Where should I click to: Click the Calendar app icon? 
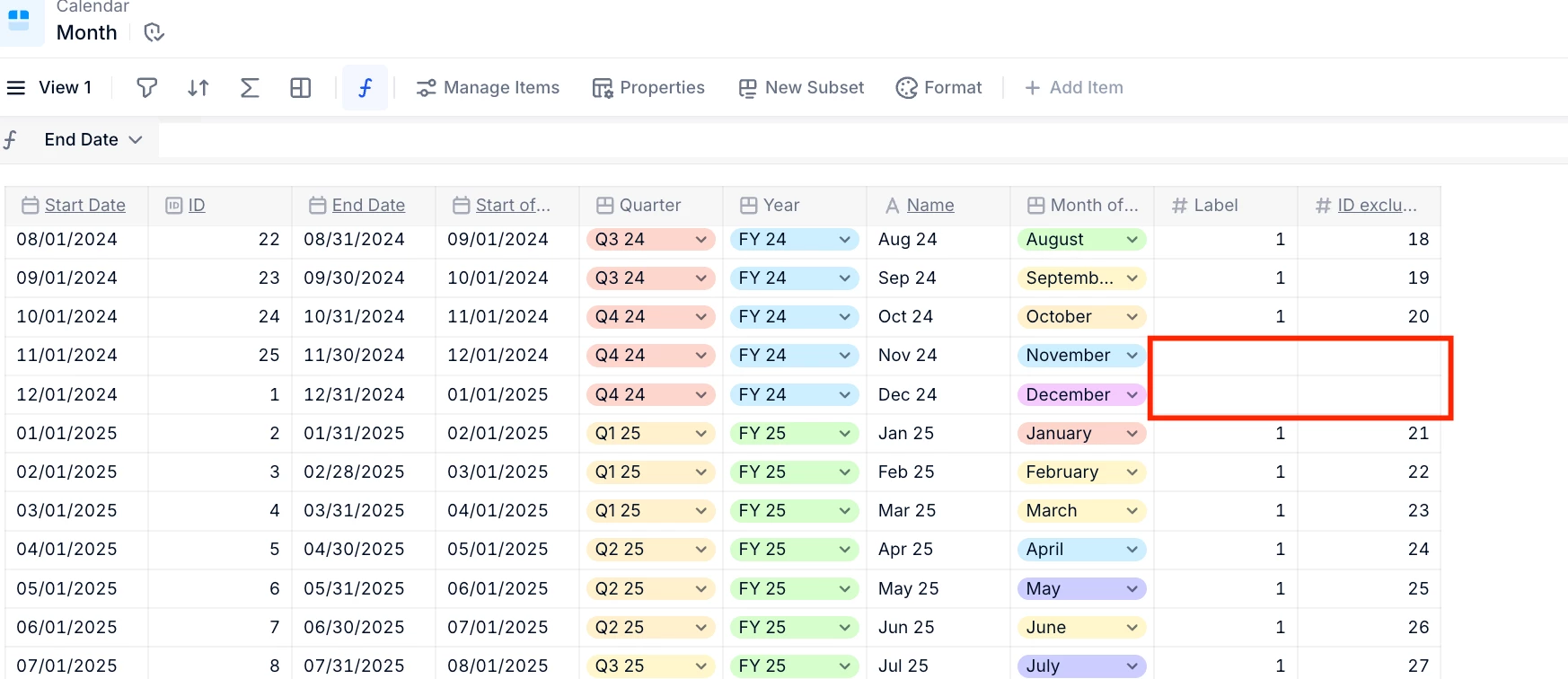[x=20, y=22]
